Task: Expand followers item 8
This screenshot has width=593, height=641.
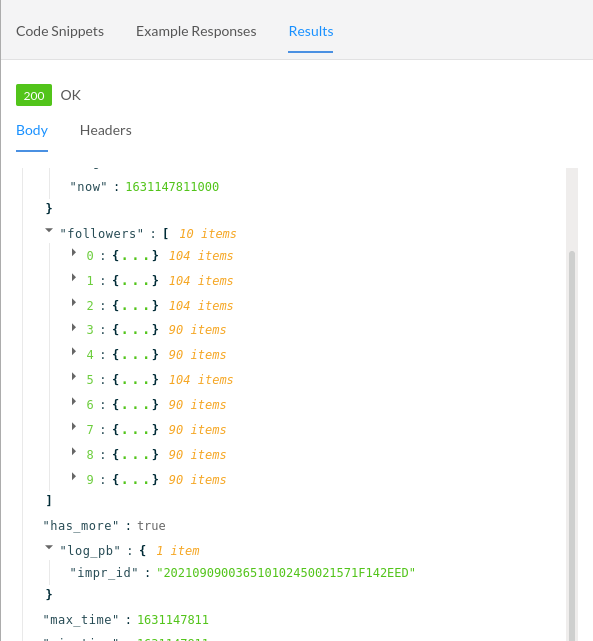Action: coord(74,451)
